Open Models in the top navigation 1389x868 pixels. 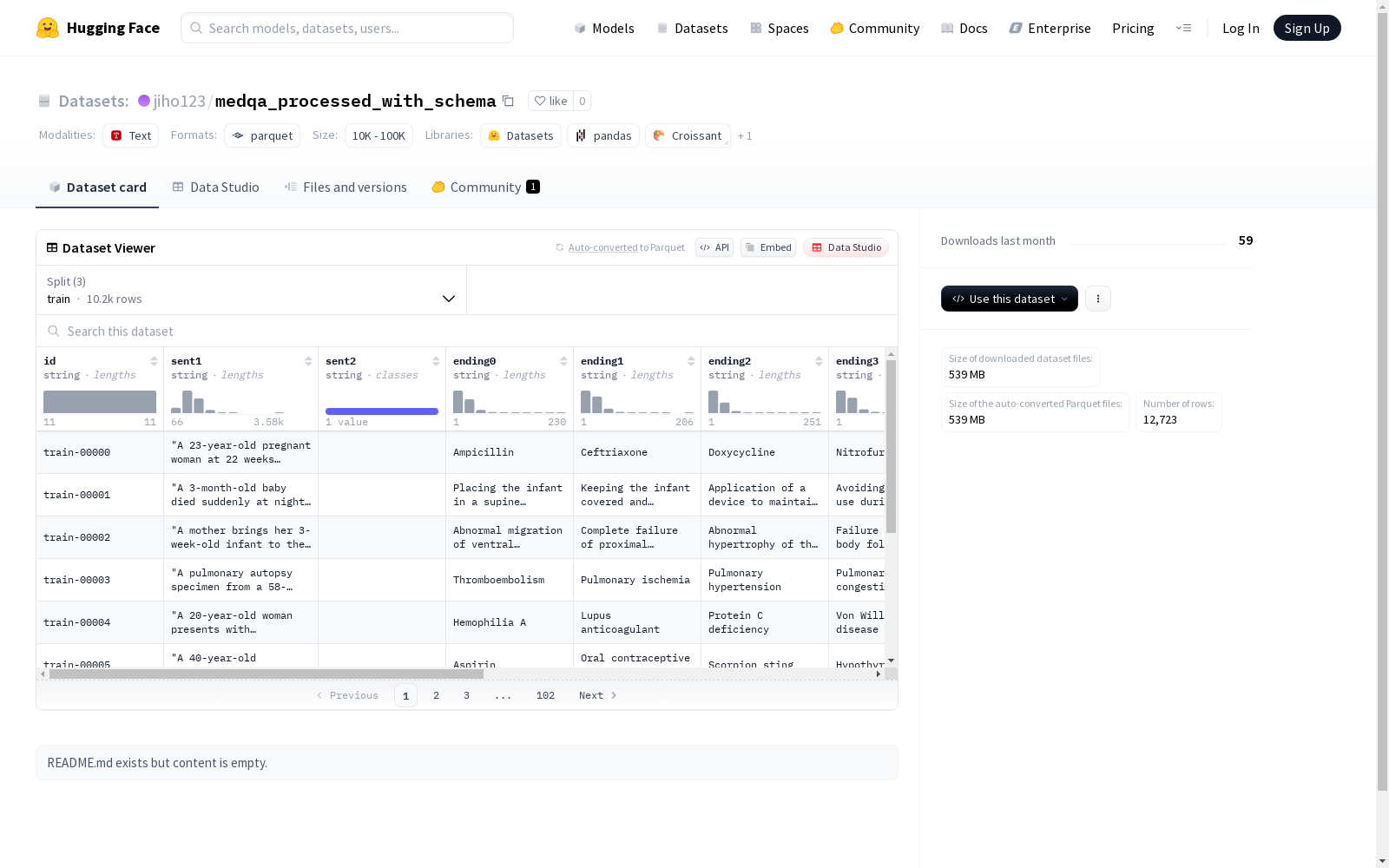(x=604, y=28)
